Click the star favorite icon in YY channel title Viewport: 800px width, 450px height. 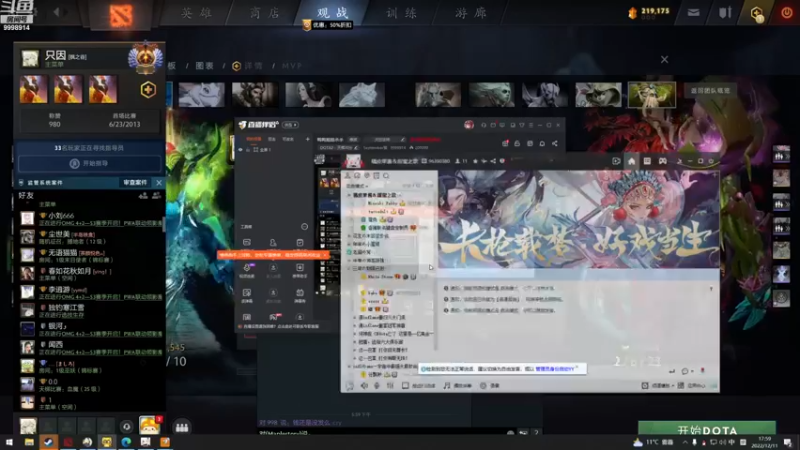click(475, 161)
